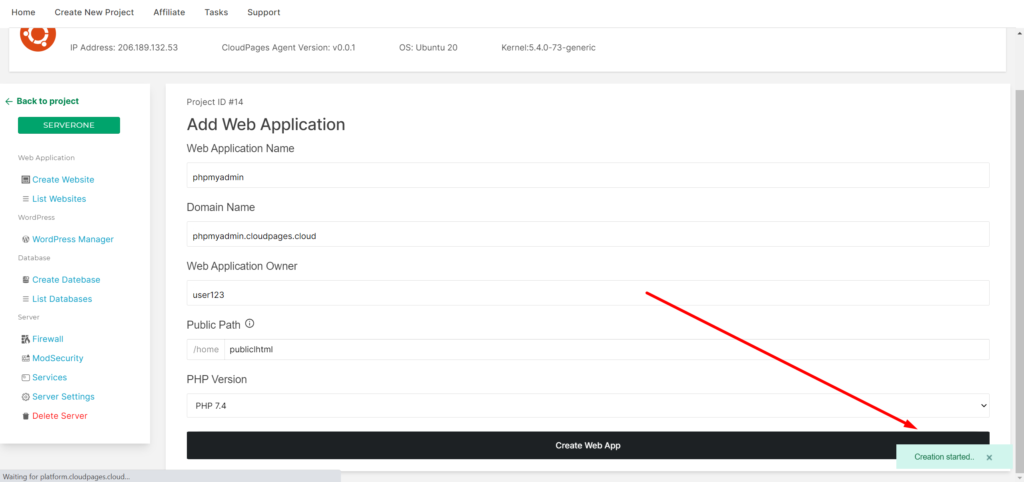The width and height of the screenshot is (1024, 482).
Task: Go Back to project link
Action: [48, 101]
